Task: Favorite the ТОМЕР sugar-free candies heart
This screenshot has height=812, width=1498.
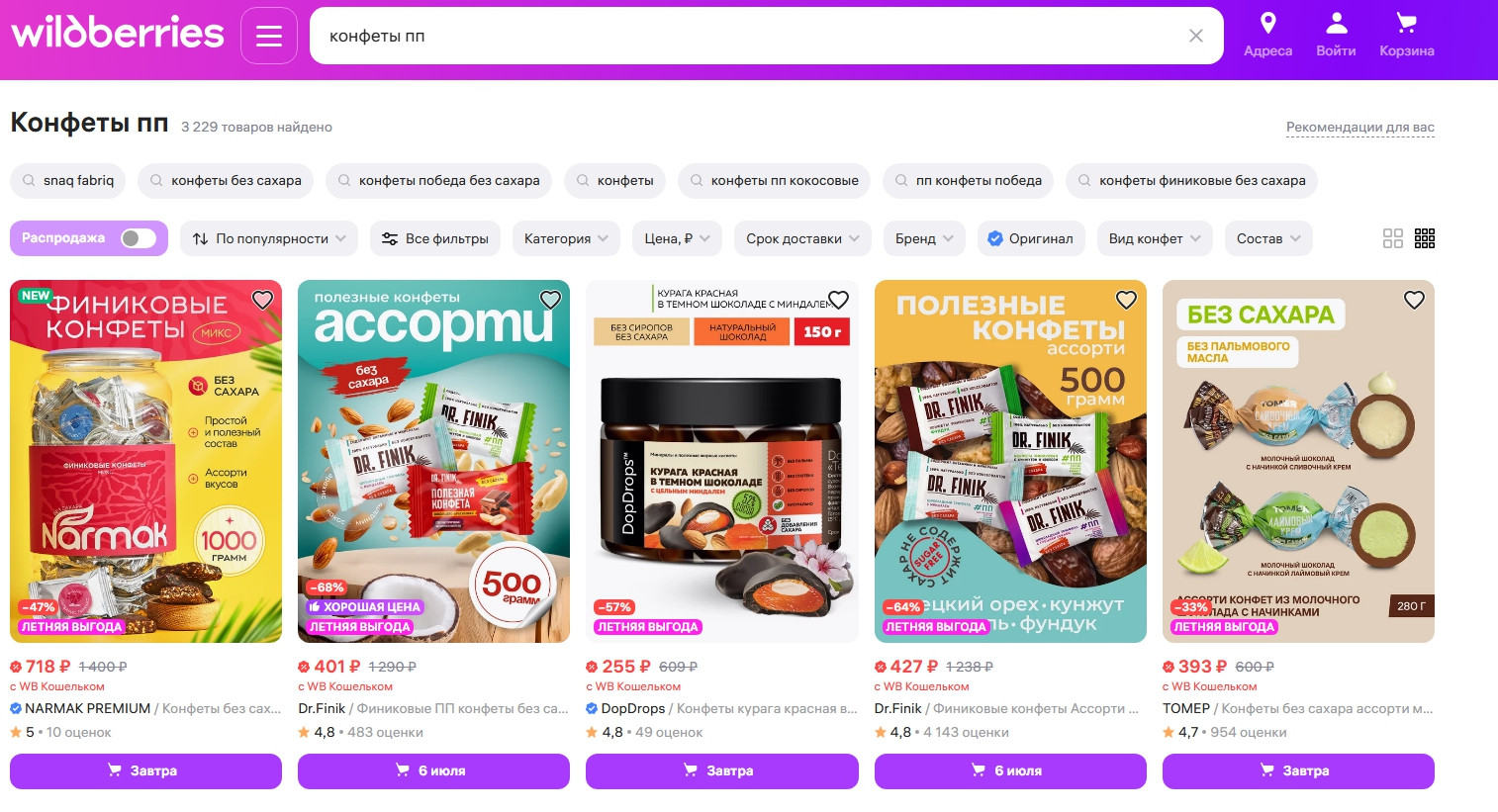Action: tap(1414, 300)
